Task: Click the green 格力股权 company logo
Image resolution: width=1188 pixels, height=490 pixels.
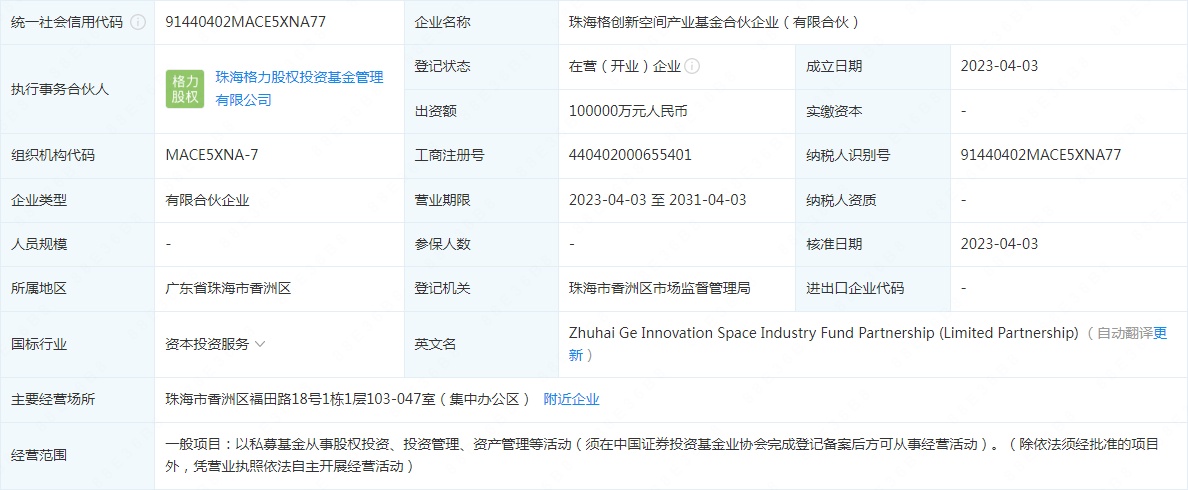Action: click(185, 89)
